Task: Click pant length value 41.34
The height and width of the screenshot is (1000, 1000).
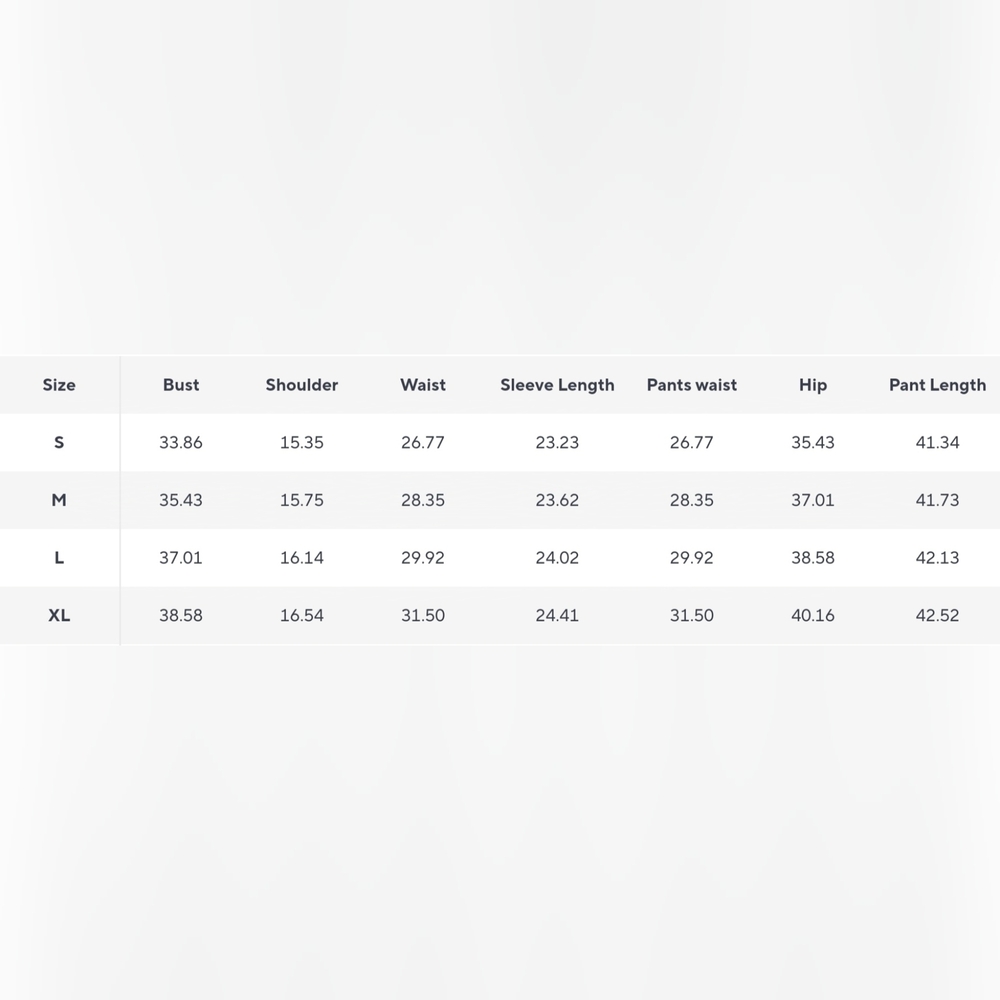Action: tap(937, 442)
